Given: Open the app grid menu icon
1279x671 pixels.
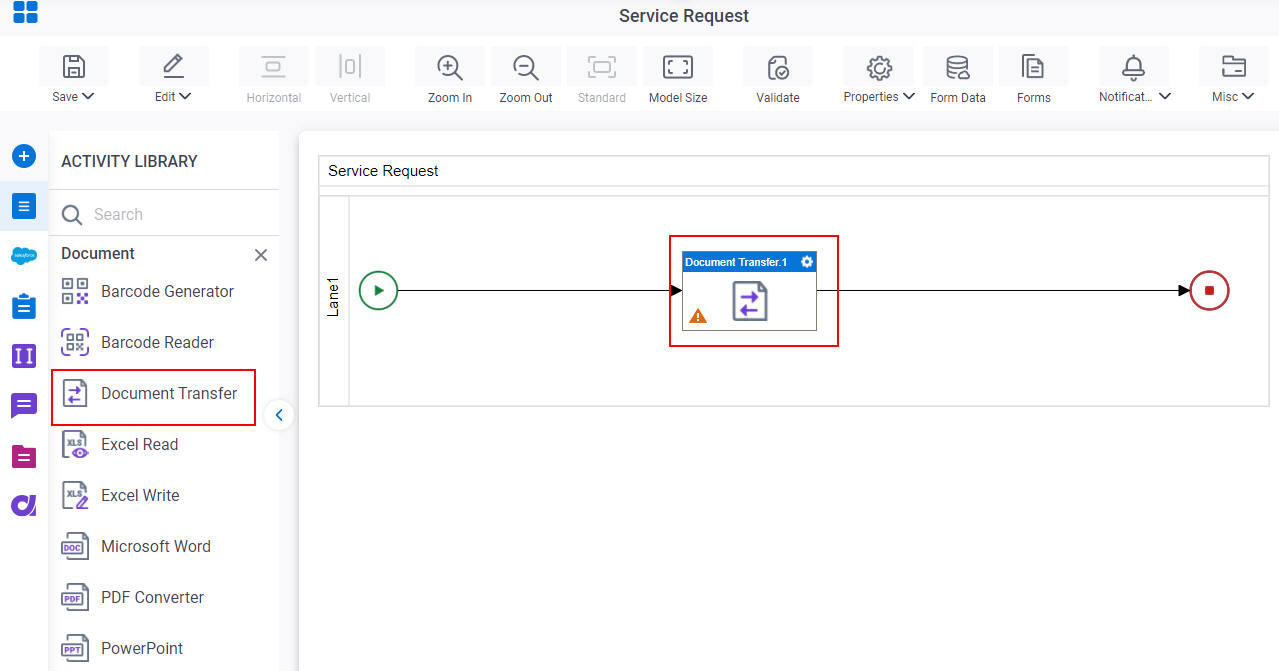Looking at the screenshot, I should pos(25,12).
